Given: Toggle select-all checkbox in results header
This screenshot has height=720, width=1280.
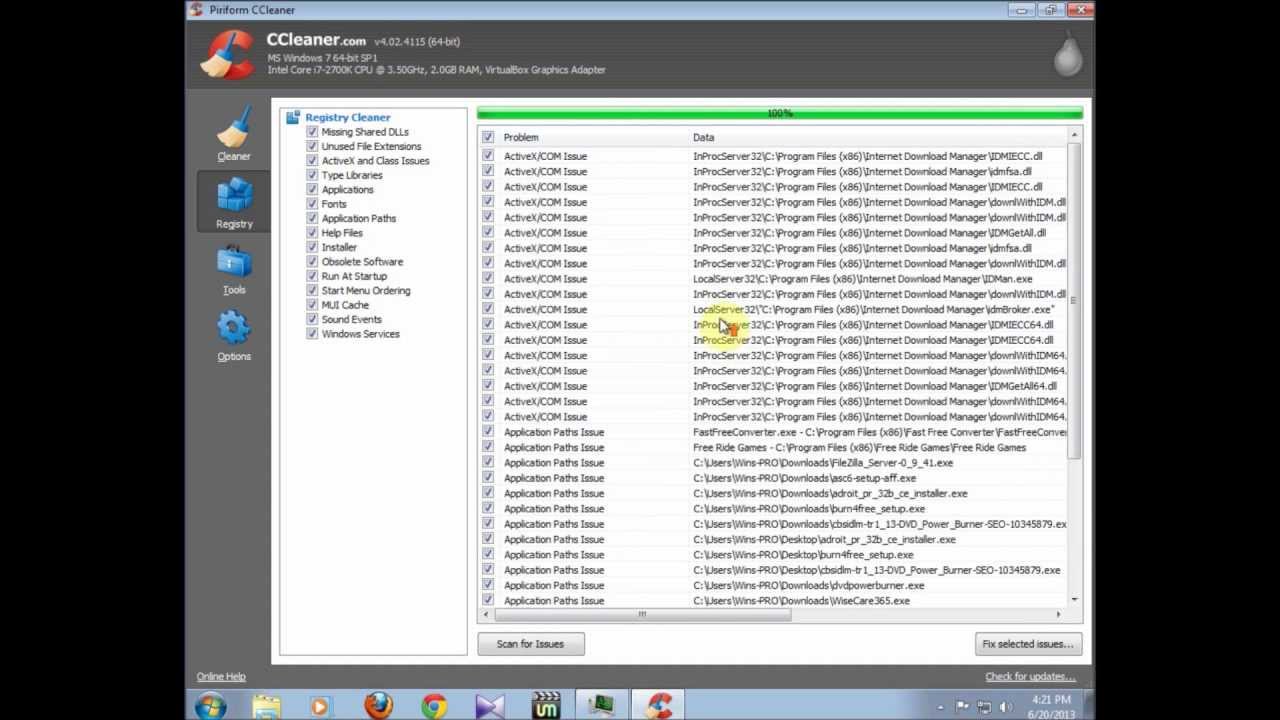Looking at the screenshot, I should click(x=488, y=137).
